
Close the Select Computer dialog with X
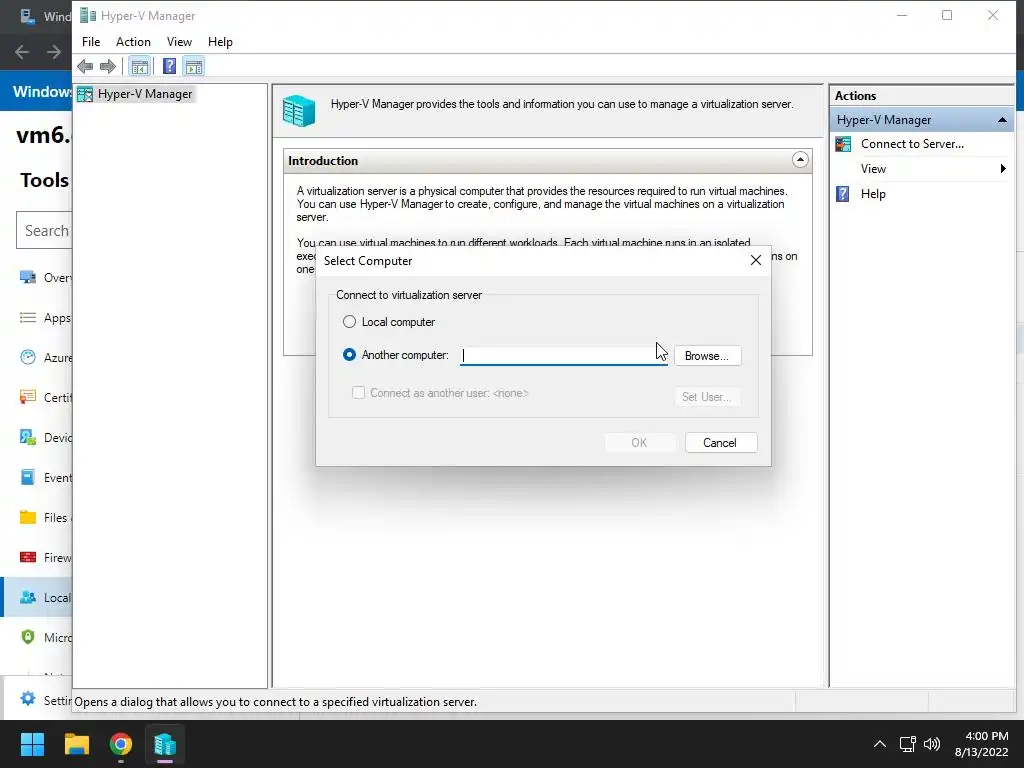point(756,261)
